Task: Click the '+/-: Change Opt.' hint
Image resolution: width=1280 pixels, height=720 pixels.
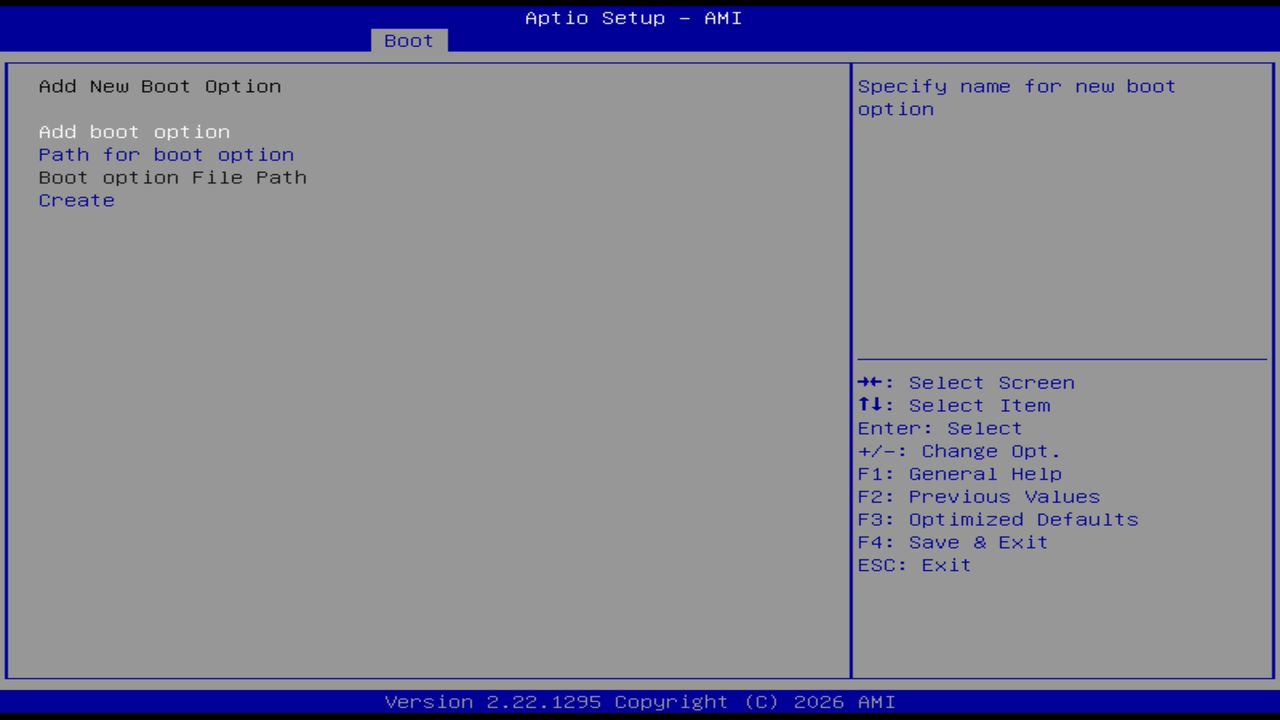Action: pyautogui.click(x=959, y=452)
